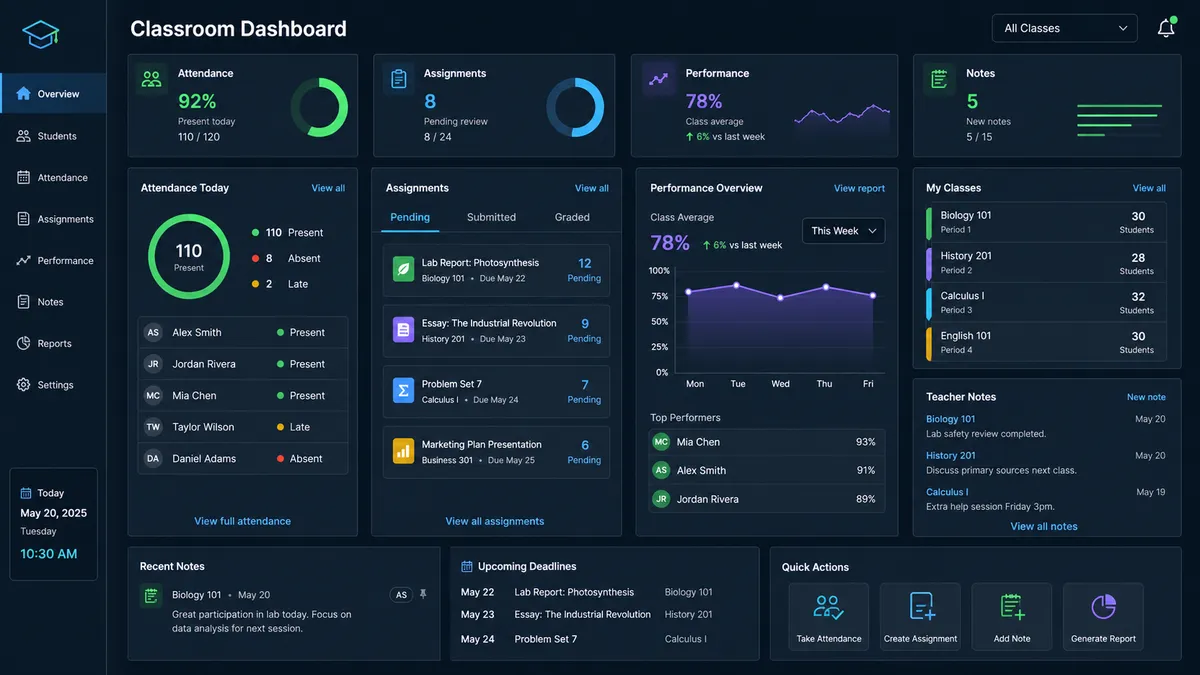Screen dimensions: 1200x675
Task: Click the assignments pending donut chart
Action: (575, 108)
